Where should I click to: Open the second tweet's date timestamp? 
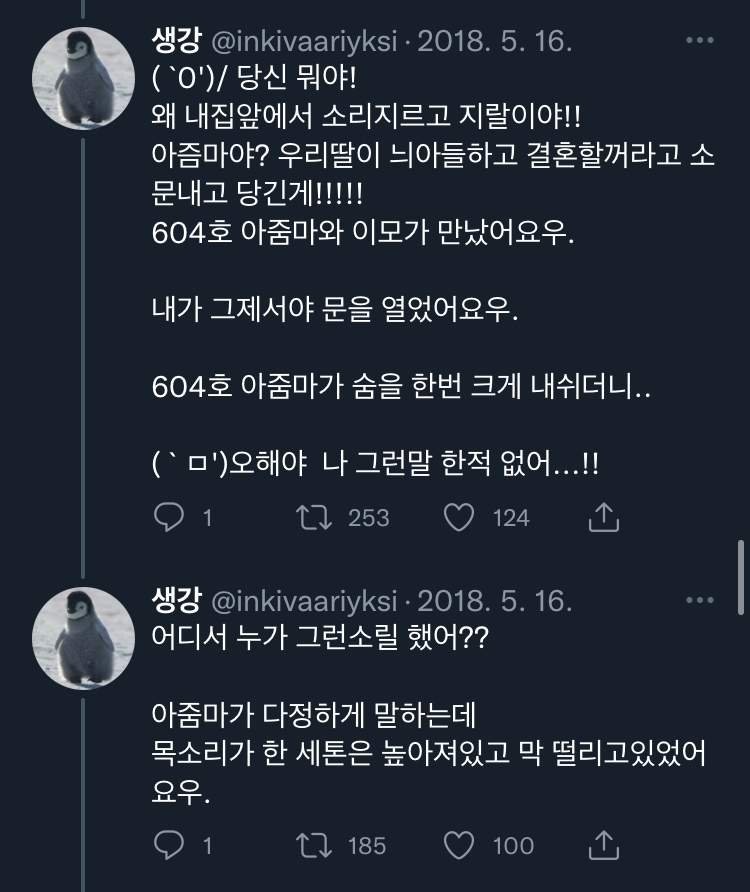click(x=494, y=600)
